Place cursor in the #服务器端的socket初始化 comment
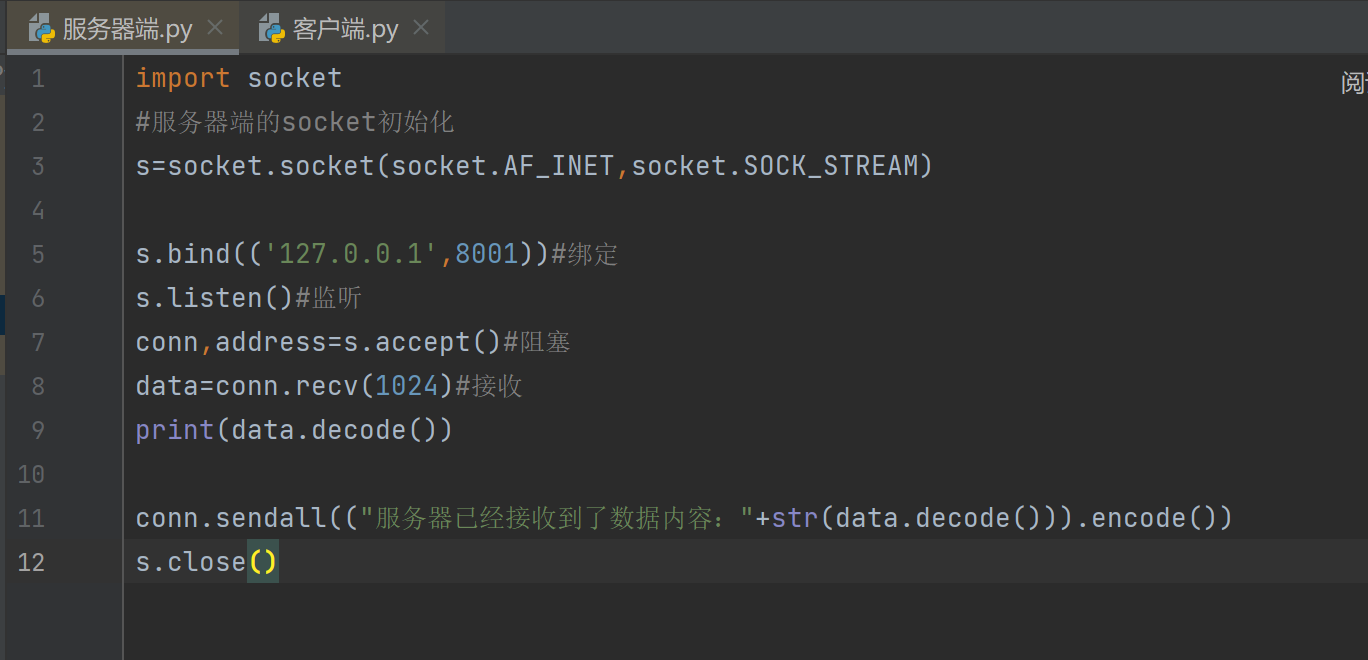 click(295, 122)
